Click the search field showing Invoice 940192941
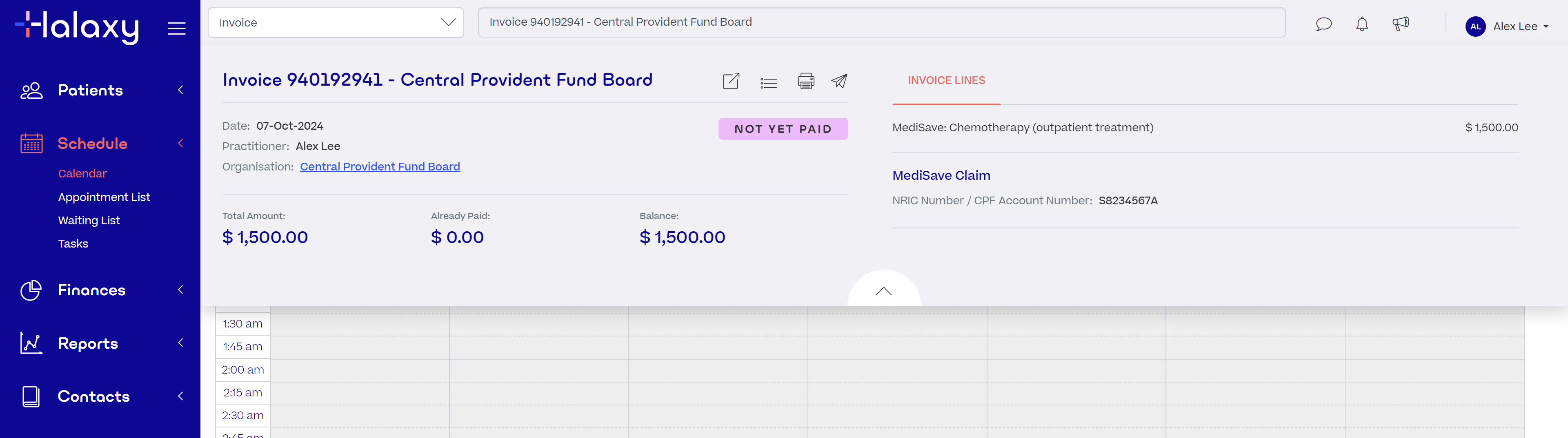This screenshot has width=1568, height=438. point(881,22)
